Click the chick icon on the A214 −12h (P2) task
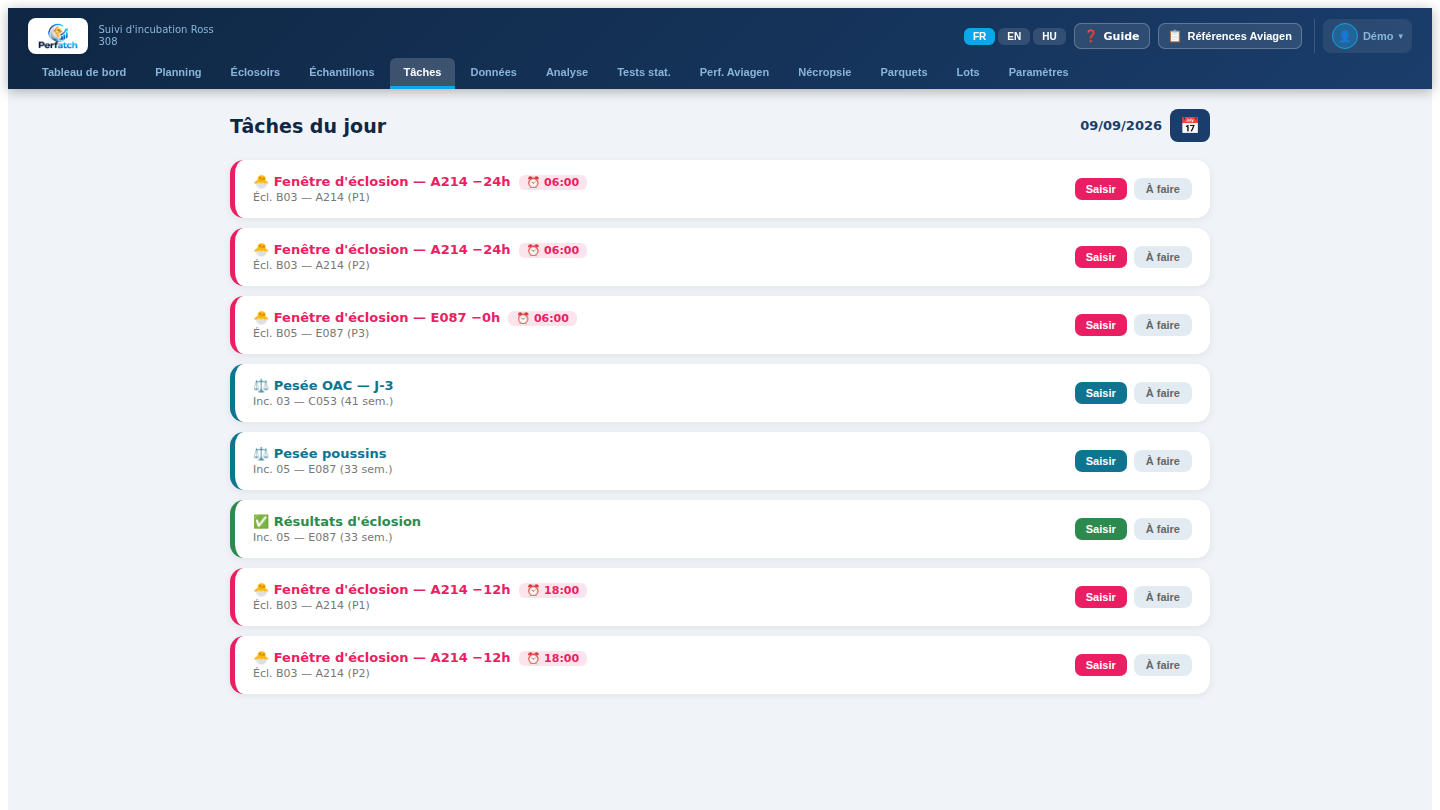Screen dimensions: 1440x810 click(261, 658)
